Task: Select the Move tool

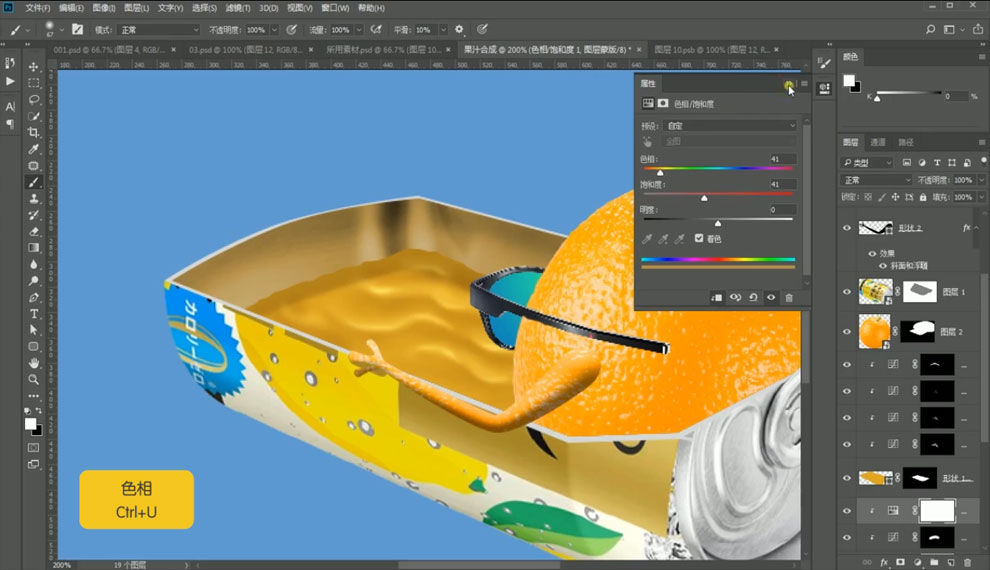Action: click(33, 66)
